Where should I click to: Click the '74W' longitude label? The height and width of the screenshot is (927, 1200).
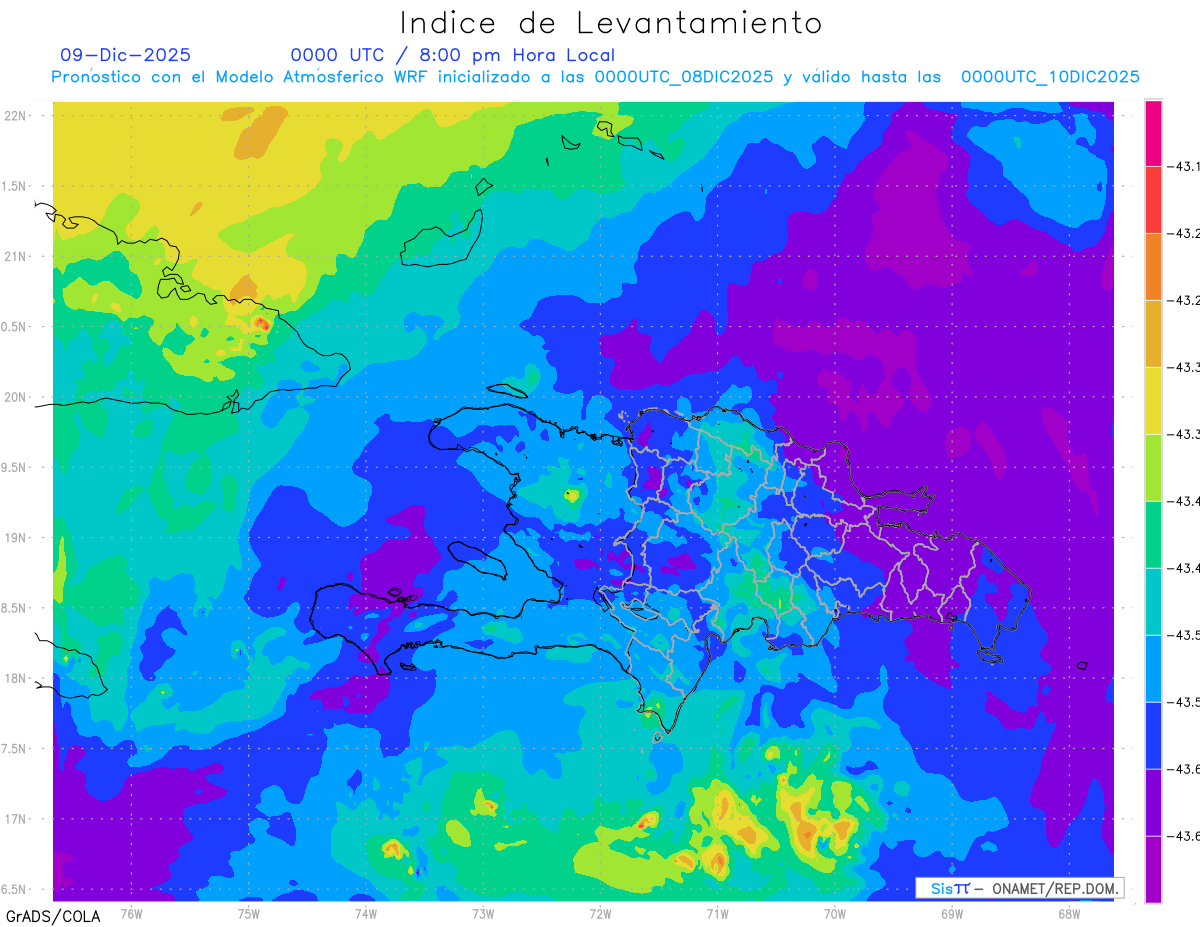coord(366,914)
